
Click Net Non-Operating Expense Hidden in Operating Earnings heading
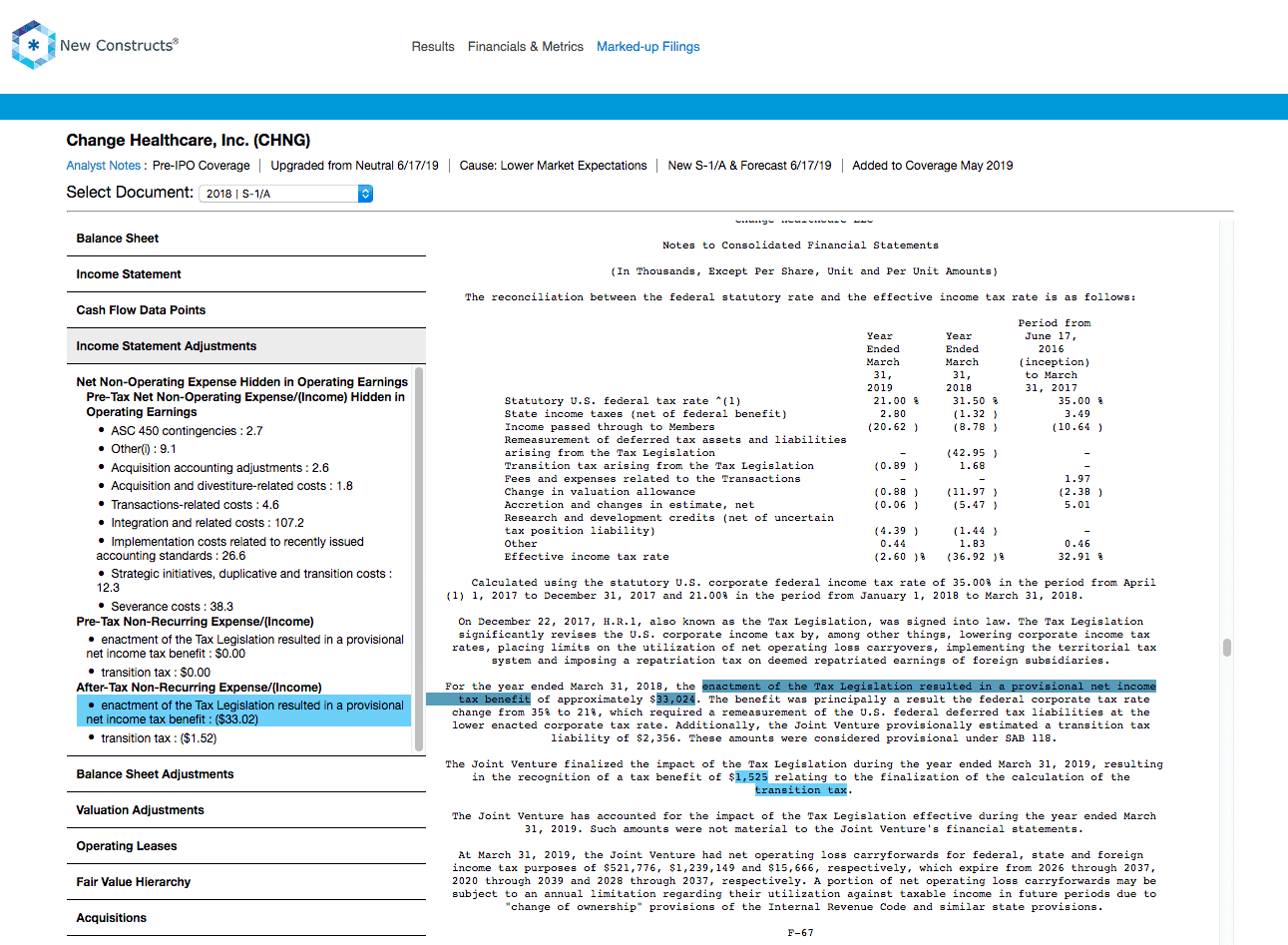tap(242, 382)
